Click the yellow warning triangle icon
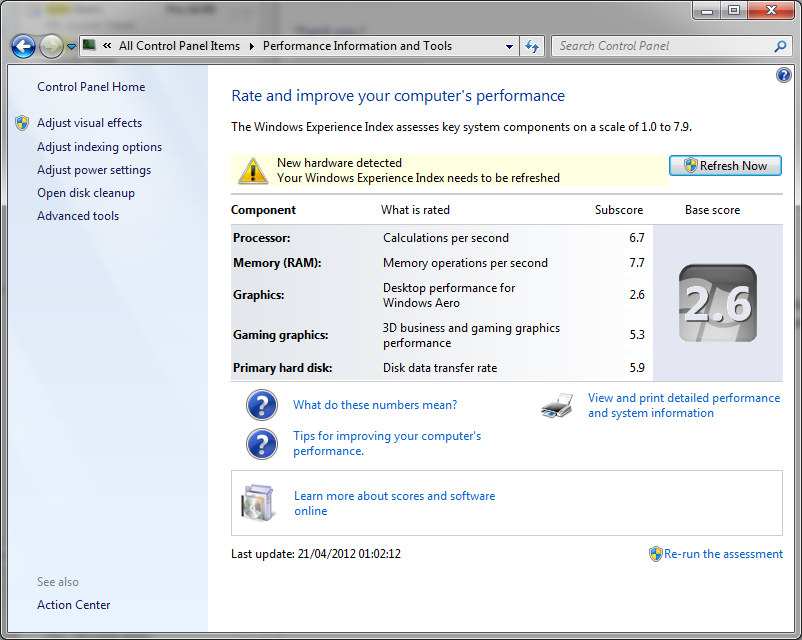This screenshot has height=640, width=802. [253, 170]
